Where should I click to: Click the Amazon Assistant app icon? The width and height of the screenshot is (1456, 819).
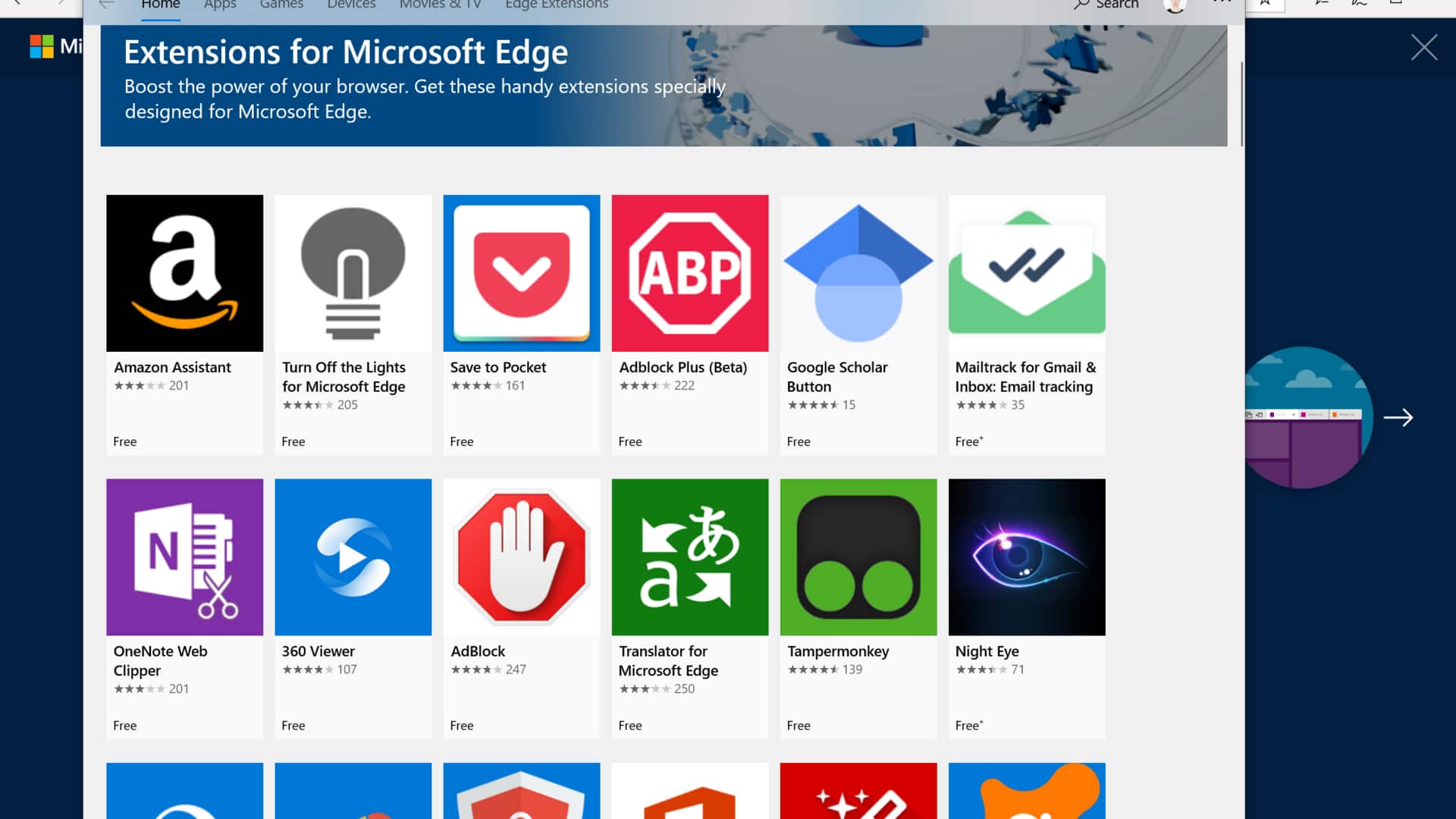pos(184,273)
